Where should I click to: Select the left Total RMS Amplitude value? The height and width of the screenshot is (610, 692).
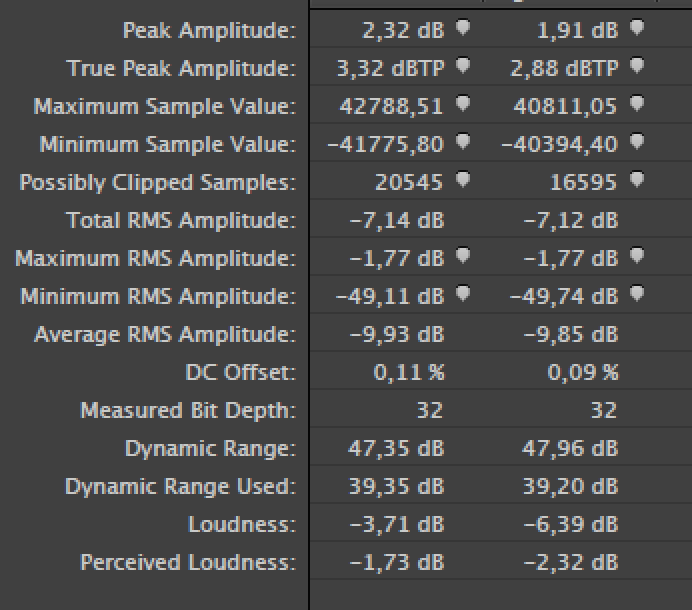coord(396,220)
